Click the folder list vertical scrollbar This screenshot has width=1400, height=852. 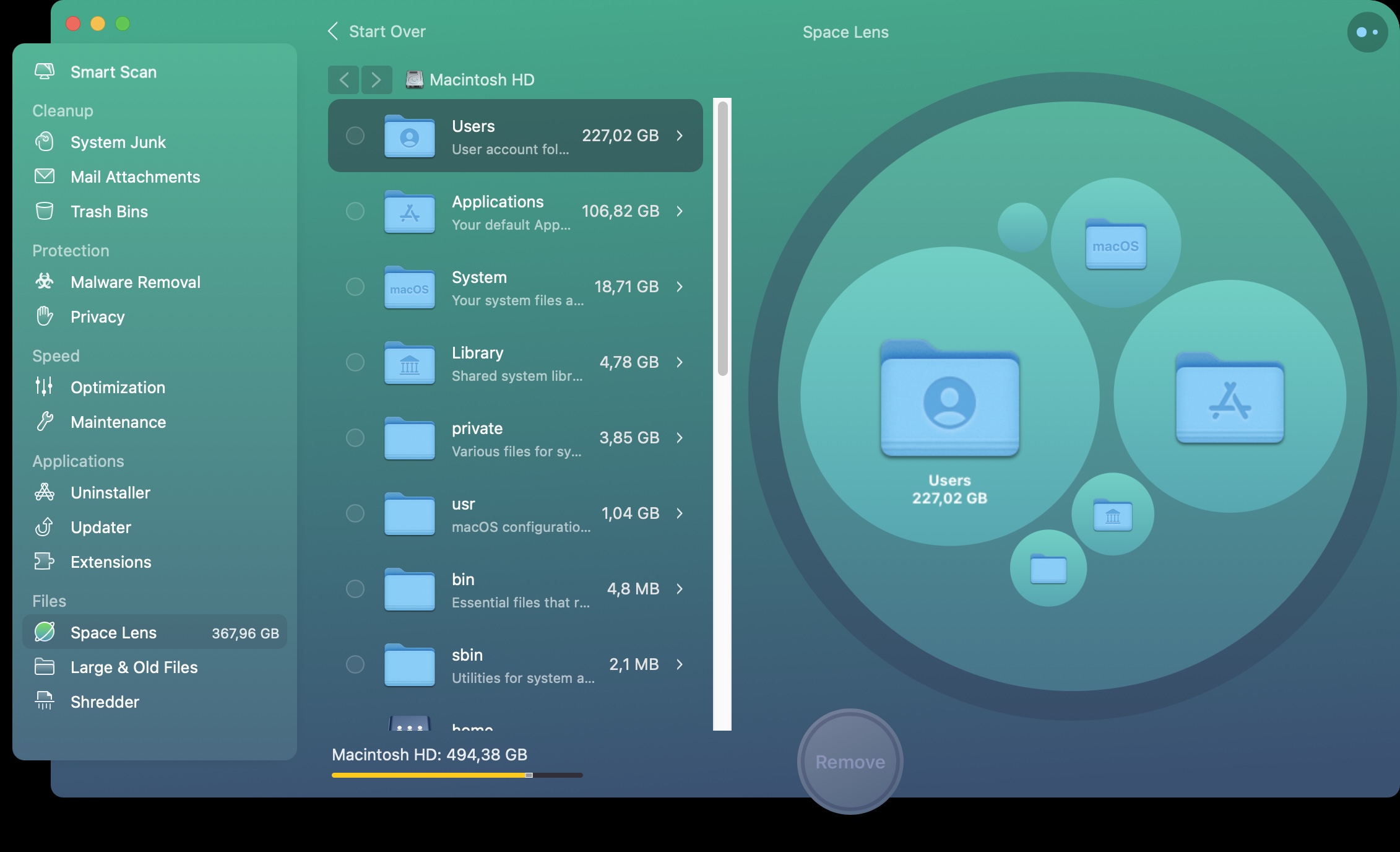click(x=722, y=238)
